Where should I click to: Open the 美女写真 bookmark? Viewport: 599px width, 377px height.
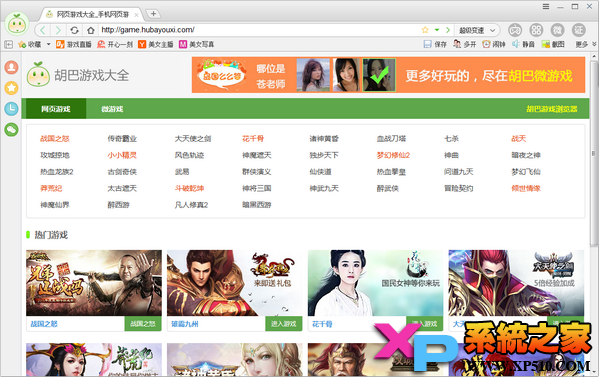[196, 44]
